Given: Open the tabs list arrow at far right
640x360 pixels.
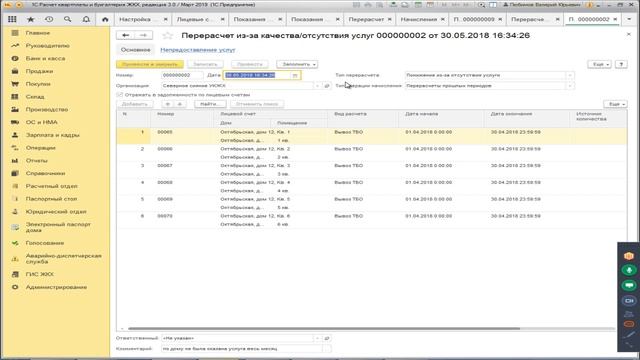Looking at the screenshot, I should [x=628, y=19].
